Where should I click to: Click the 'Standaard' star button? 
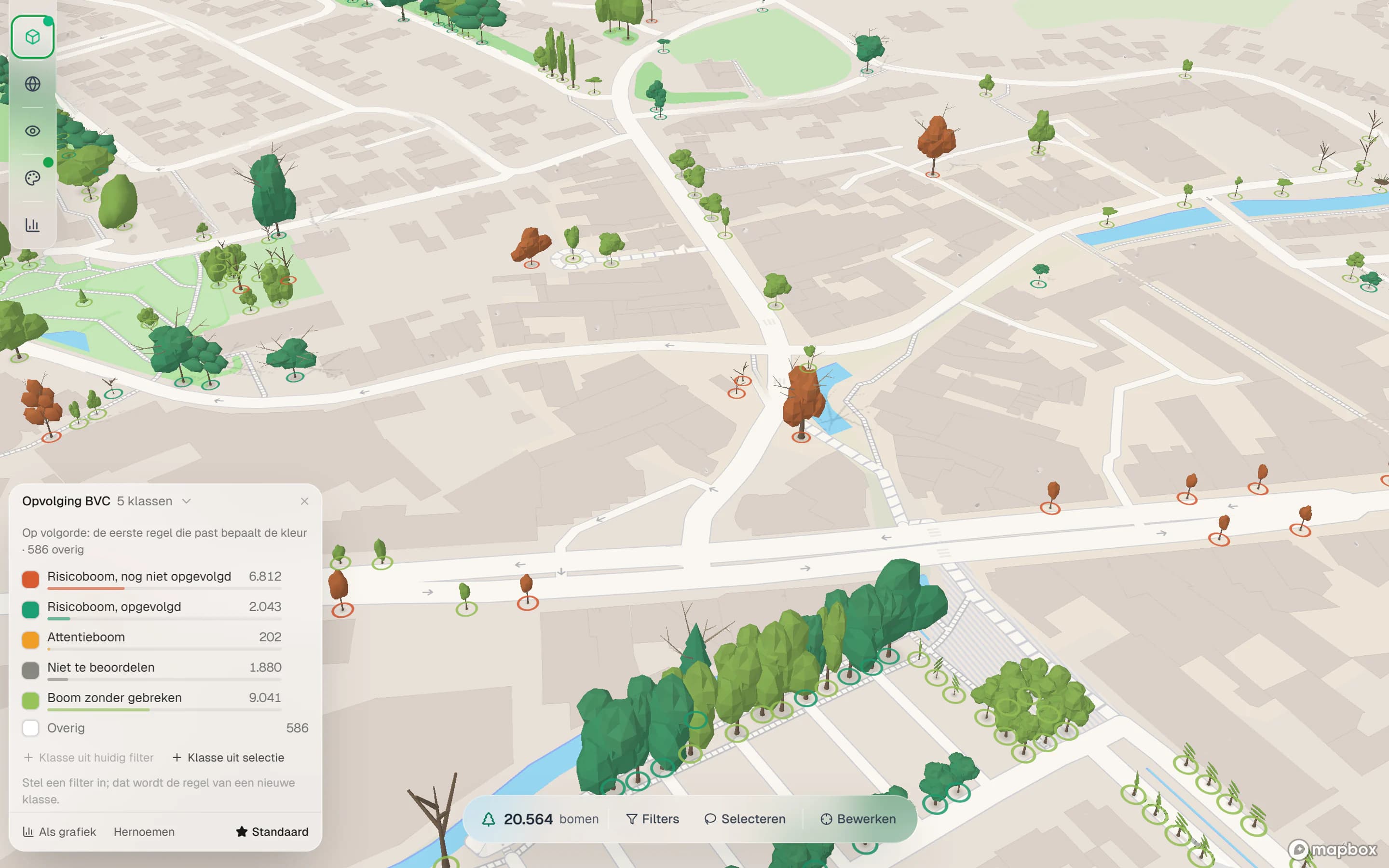click(272, 832)
